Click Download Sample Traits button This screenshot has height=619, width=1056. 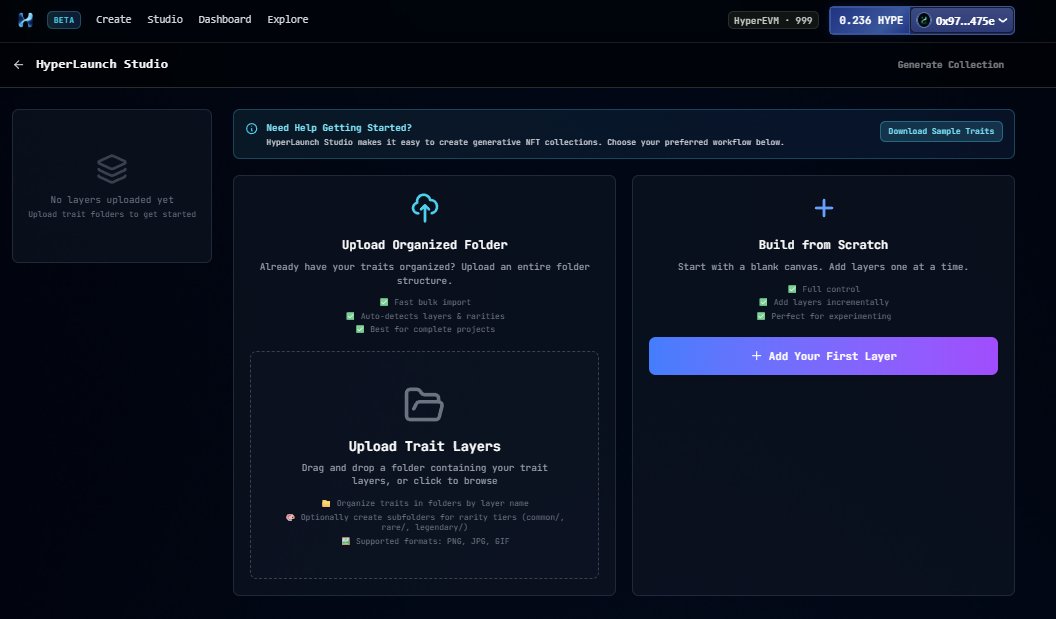[941, 131]
